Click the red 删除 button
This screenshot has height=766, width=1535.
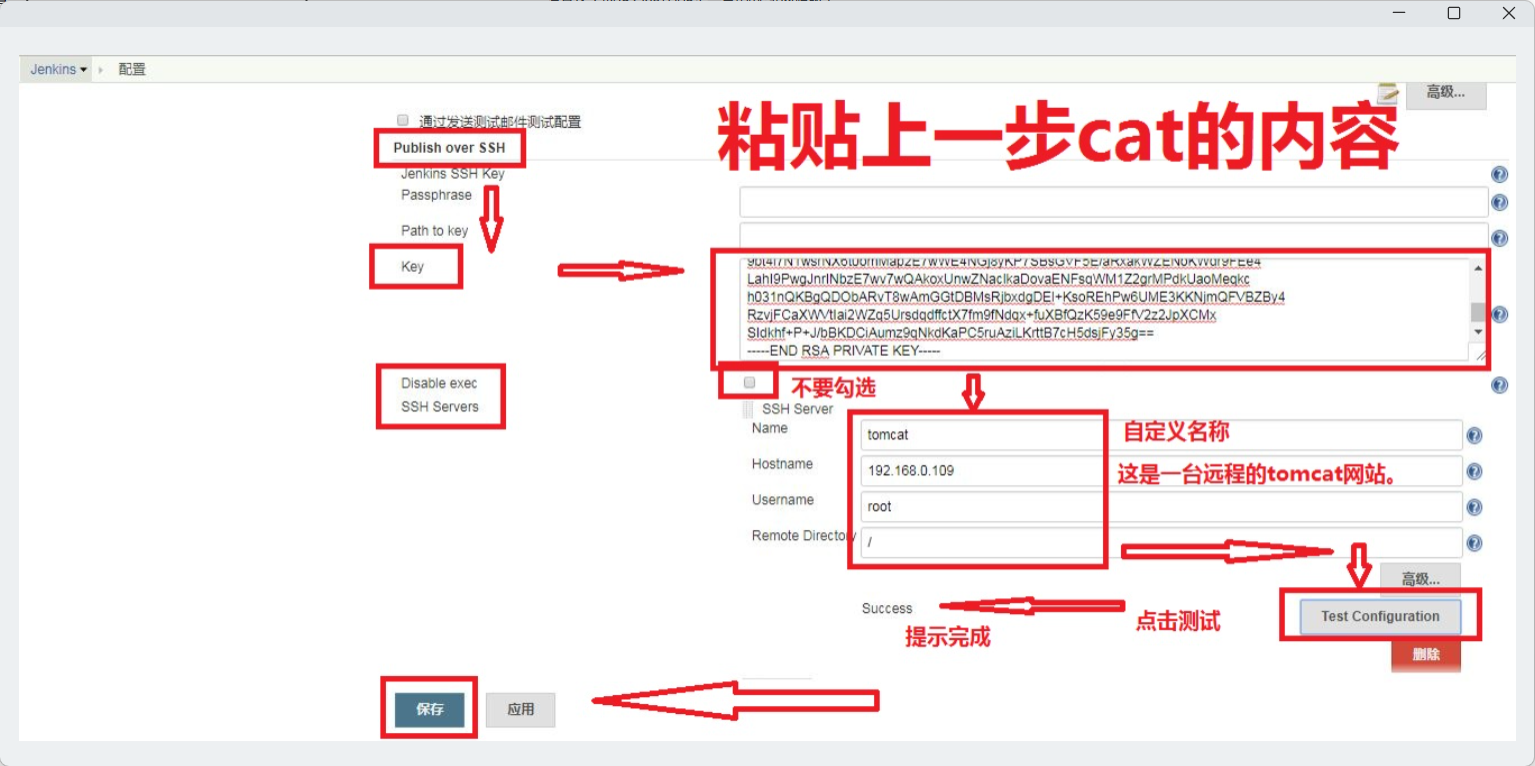click(1426, 656)
